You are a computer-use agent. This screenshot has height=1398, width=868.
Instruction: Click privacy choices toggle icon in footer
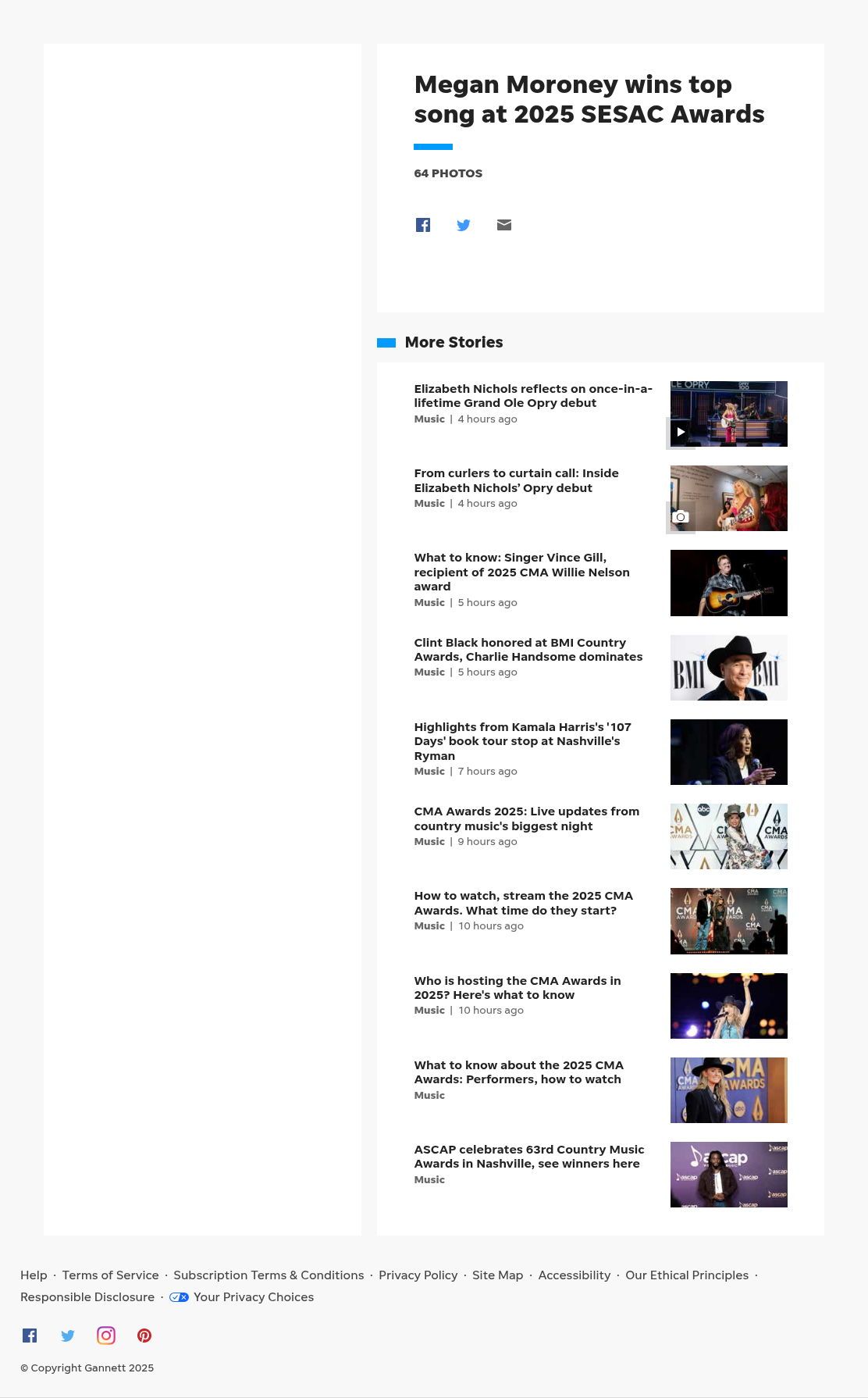(179, 1297)
